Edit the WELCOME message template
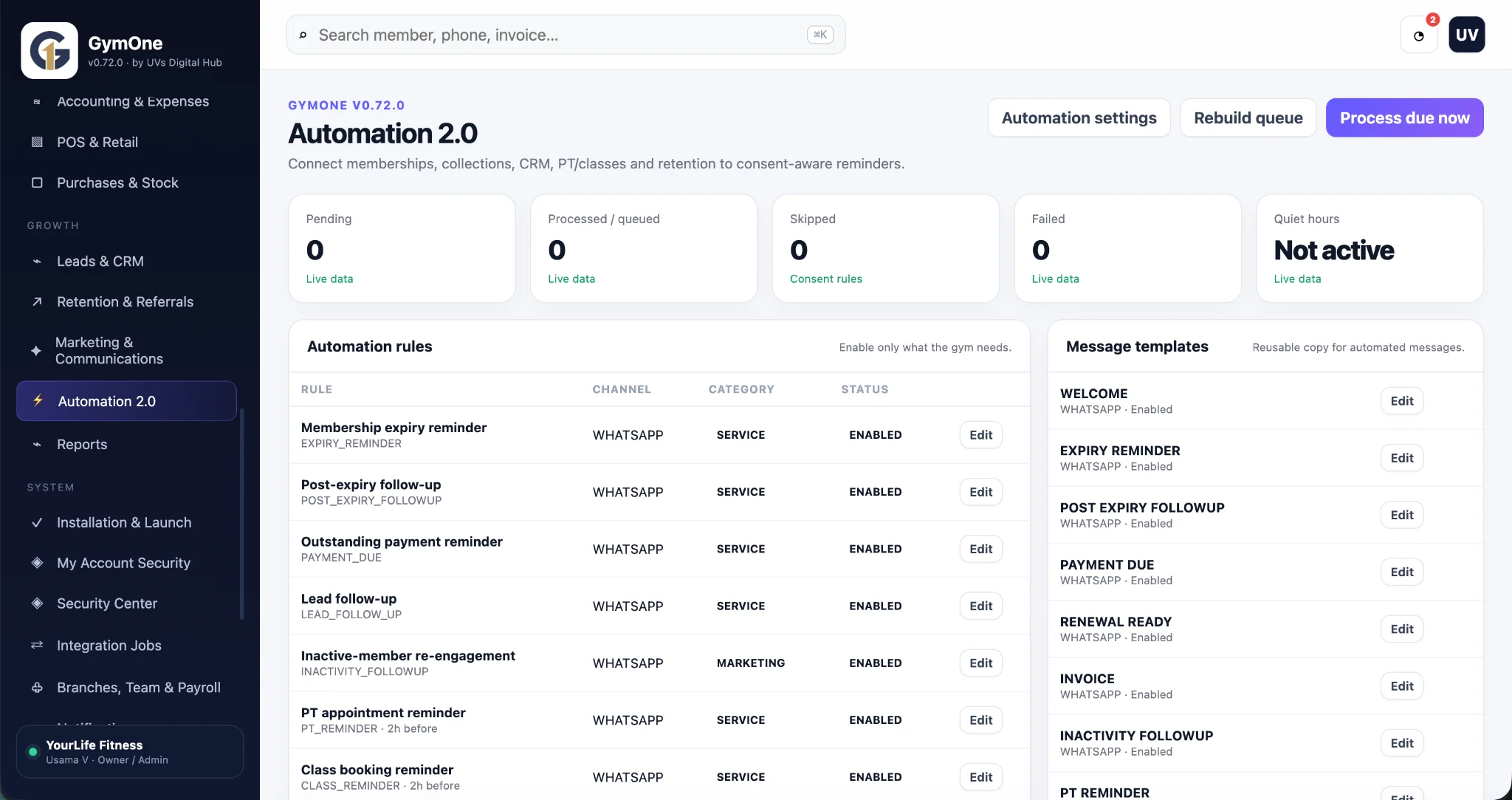This screenshot has width=1512, height=800. [1401, 401]
